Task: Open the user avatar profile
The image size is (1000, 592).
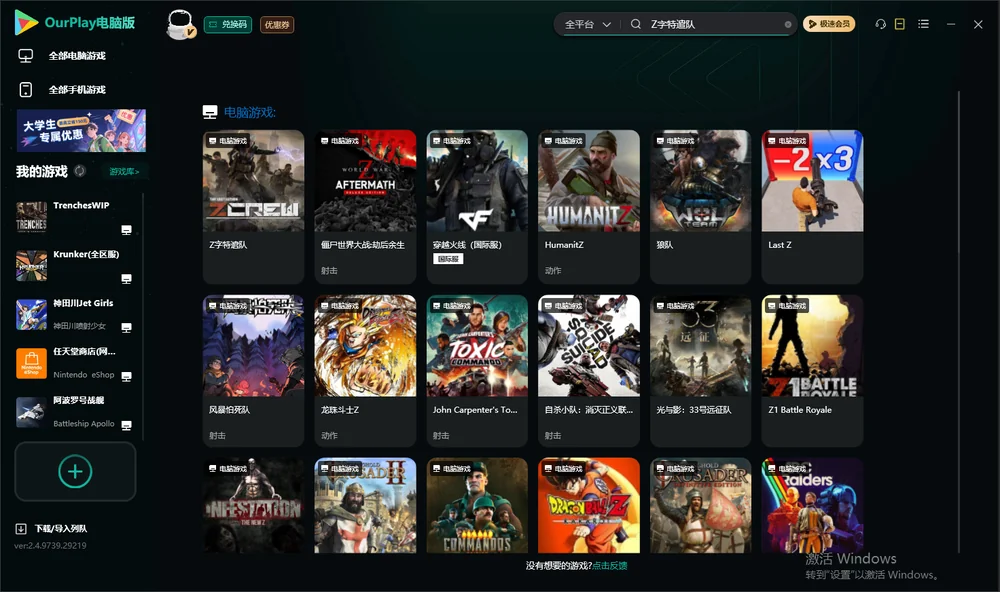Action: pyautogui.click(x=180, y=25)
